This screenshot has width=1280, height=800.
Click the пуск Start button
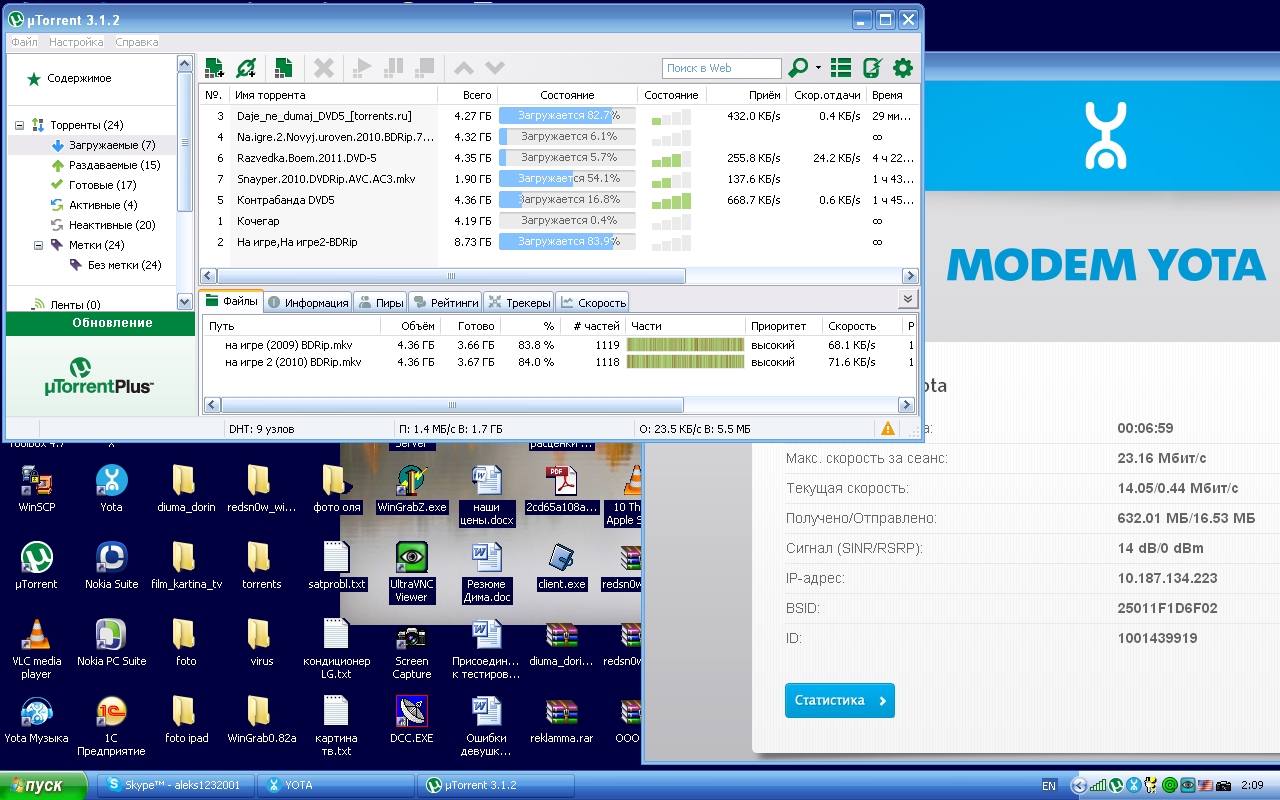(x=45, y=785)
